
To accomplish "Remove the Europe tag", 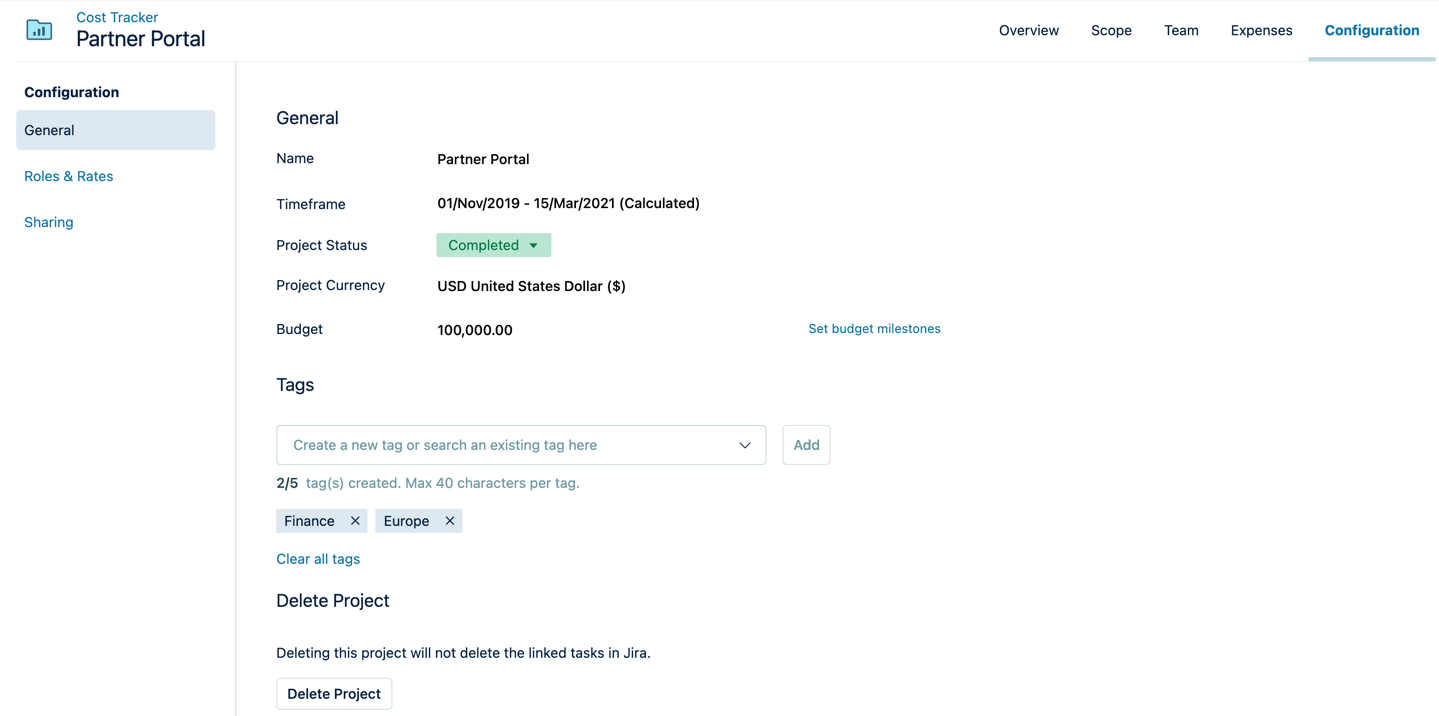I will point(449,520).
